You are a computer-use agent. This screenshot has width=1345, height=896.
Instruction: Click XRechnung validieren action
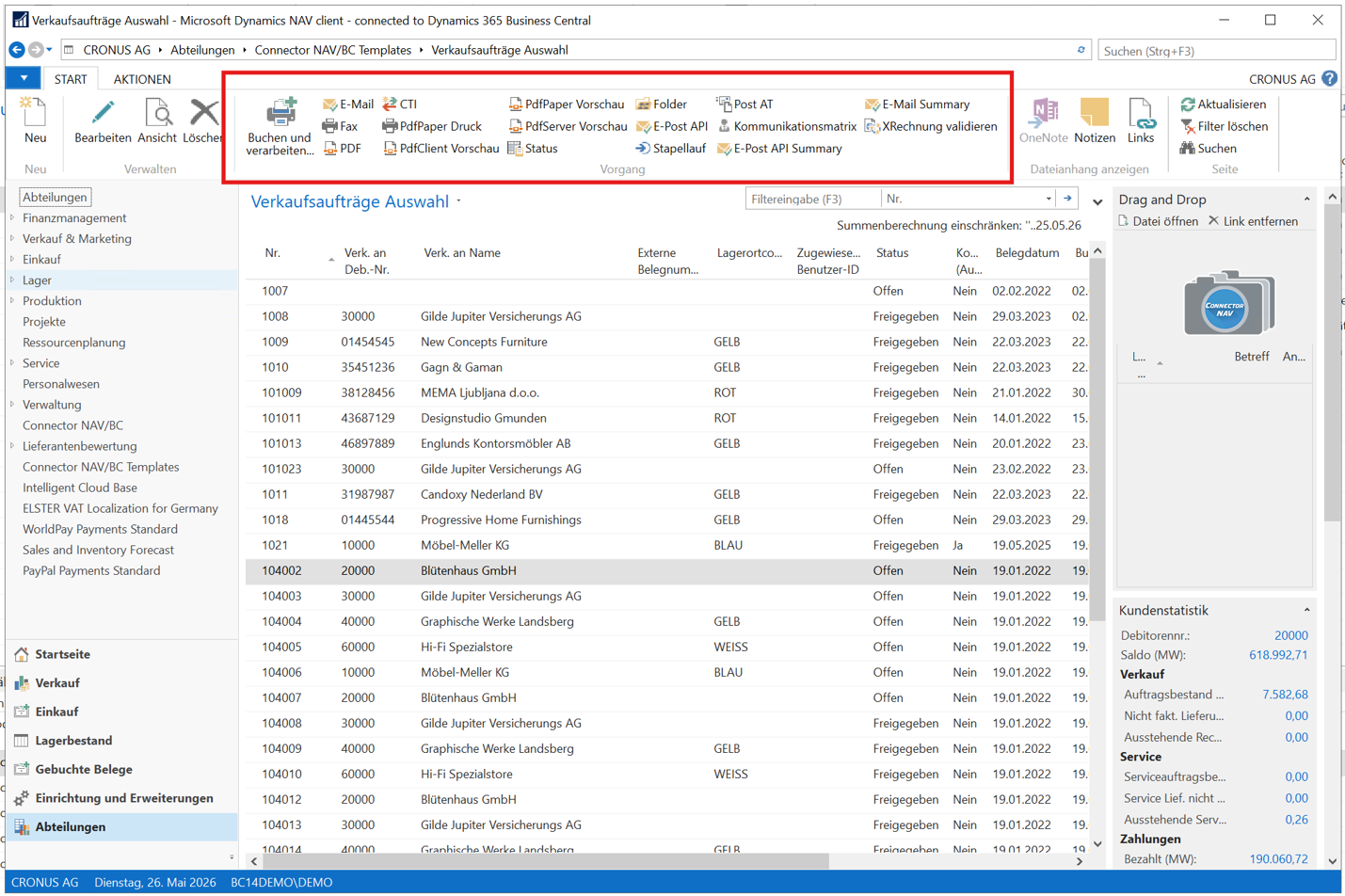click(x=931, y=126)
